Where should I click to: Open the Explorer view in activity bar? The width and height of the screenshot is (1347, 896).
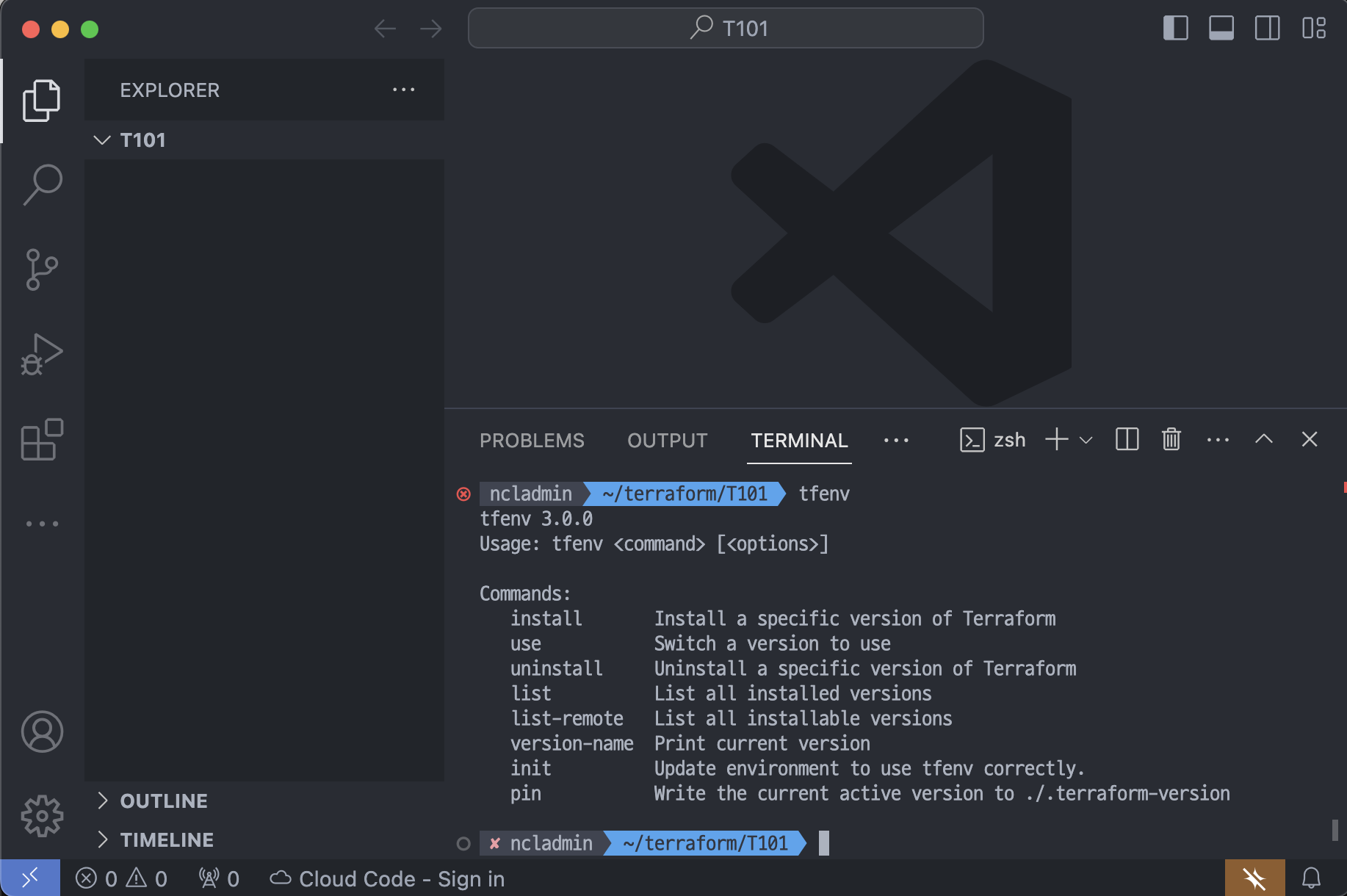pos(42,101)
